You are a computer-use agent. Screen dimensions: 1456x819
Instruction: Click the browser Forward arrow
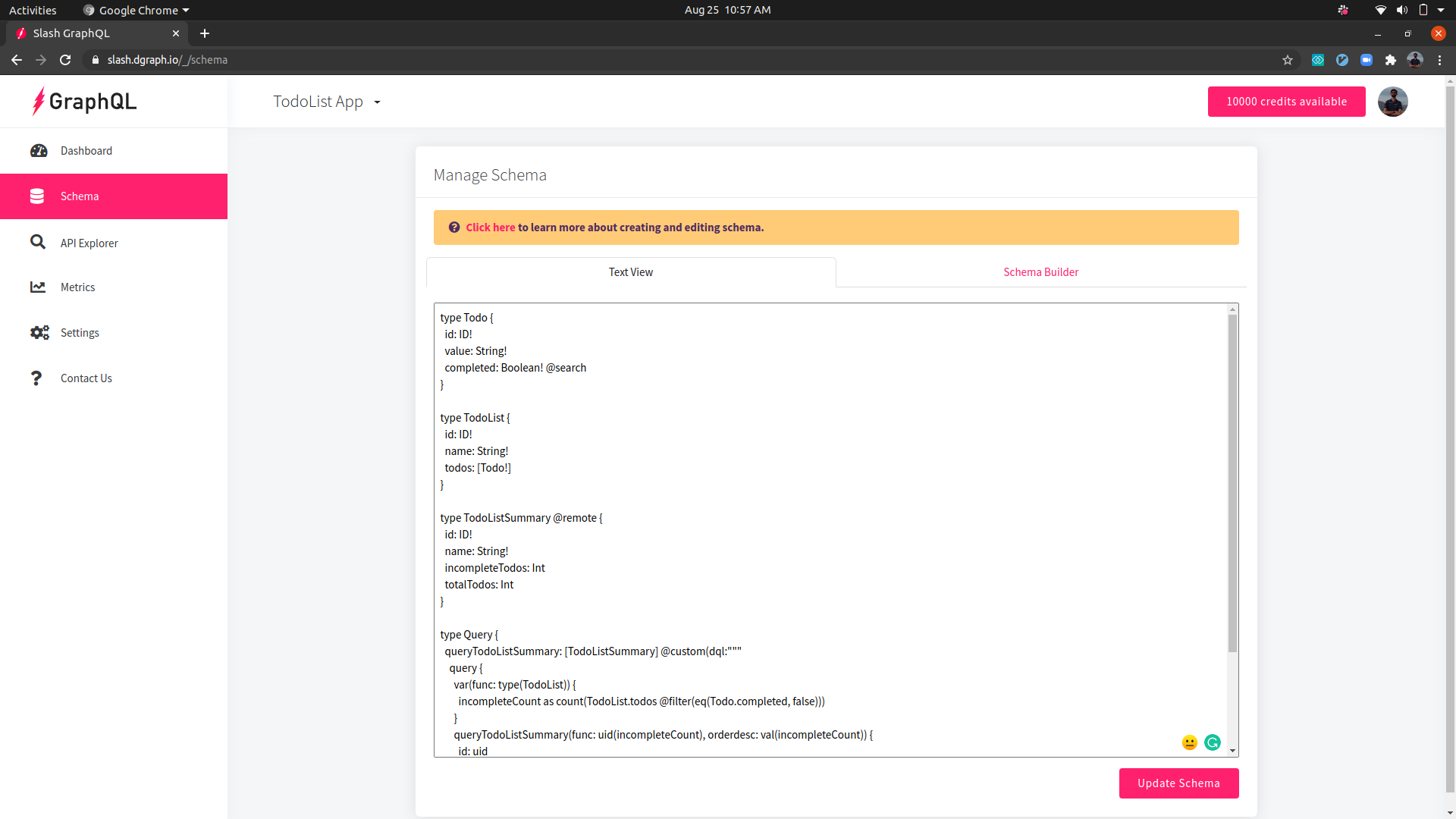pyautogui.click(x=41, y=60)
